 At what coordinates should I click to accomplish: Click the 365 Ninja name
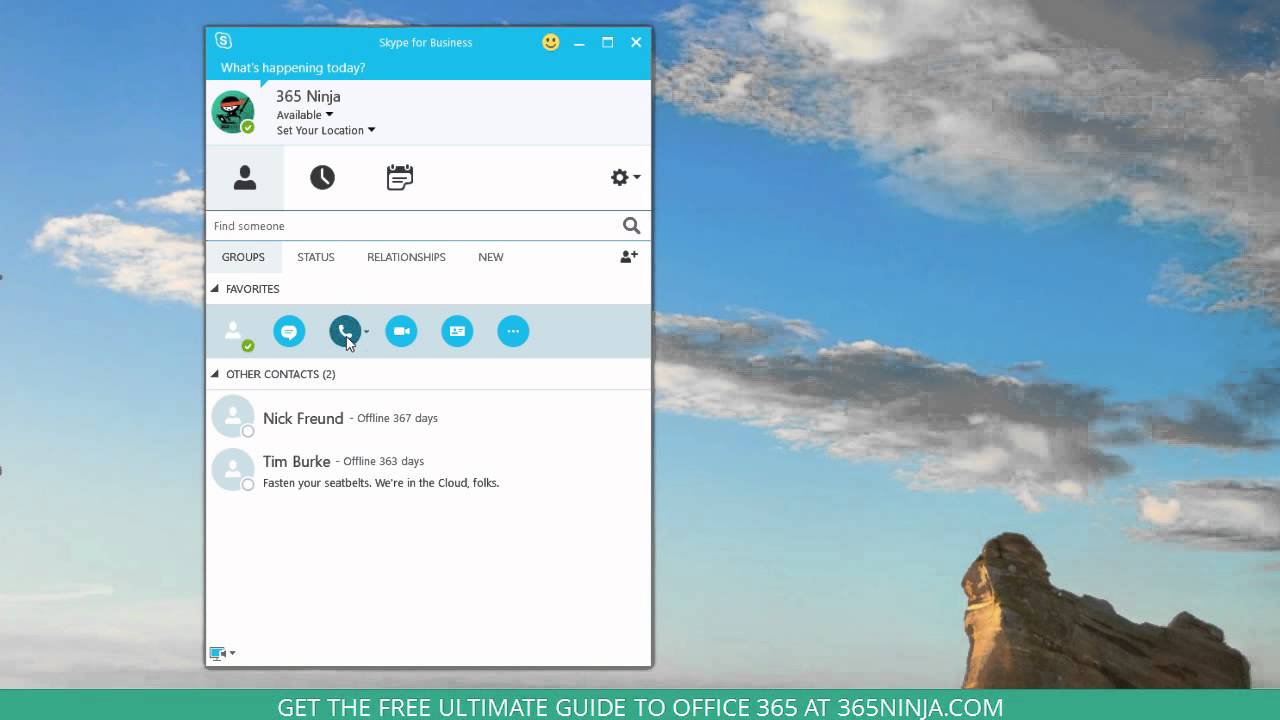point(308,96)
